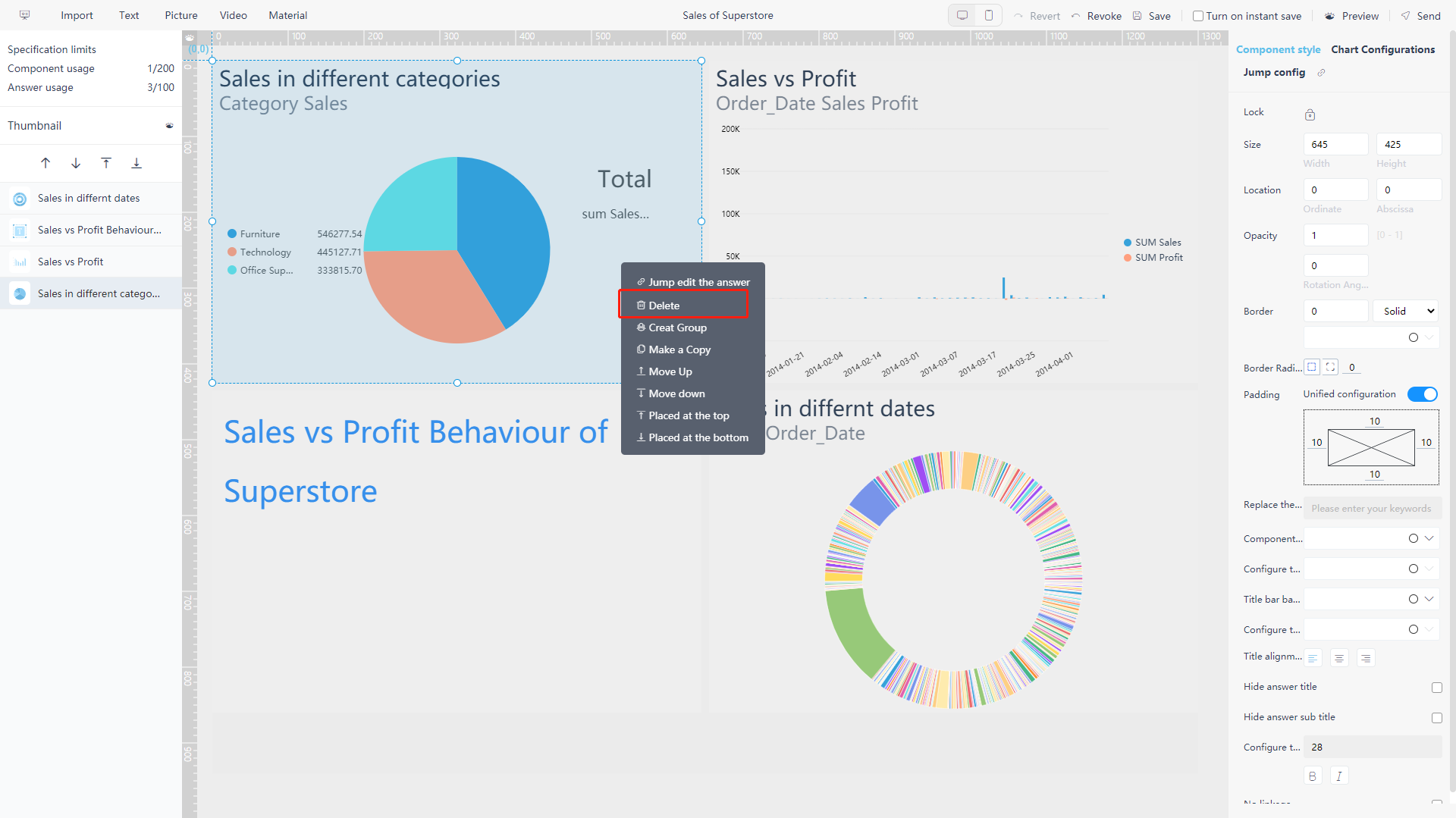Select individual corner radius icon
1456x818 pixels.
coord(1331,367)
